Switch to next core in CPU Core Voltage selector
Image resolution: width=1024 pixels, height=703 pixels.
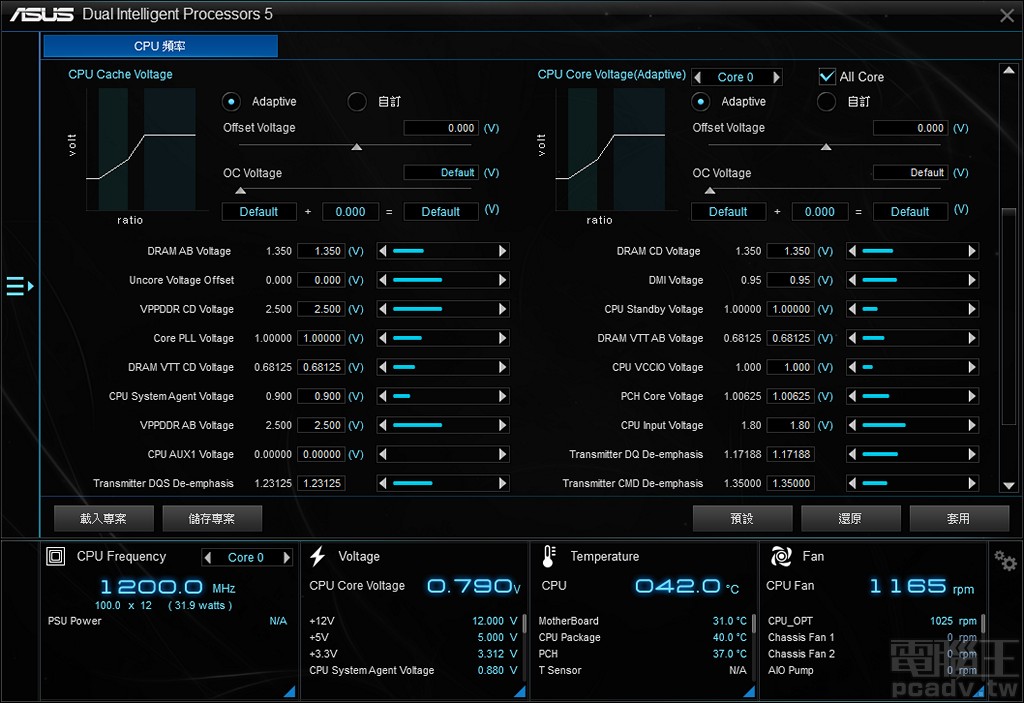point(777,77)
